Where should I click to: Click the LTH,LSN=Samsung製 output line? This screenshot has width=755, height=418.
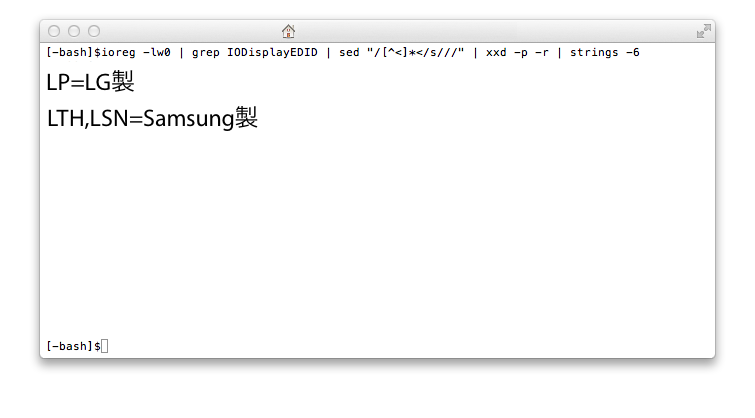click(x=152, y=118)
